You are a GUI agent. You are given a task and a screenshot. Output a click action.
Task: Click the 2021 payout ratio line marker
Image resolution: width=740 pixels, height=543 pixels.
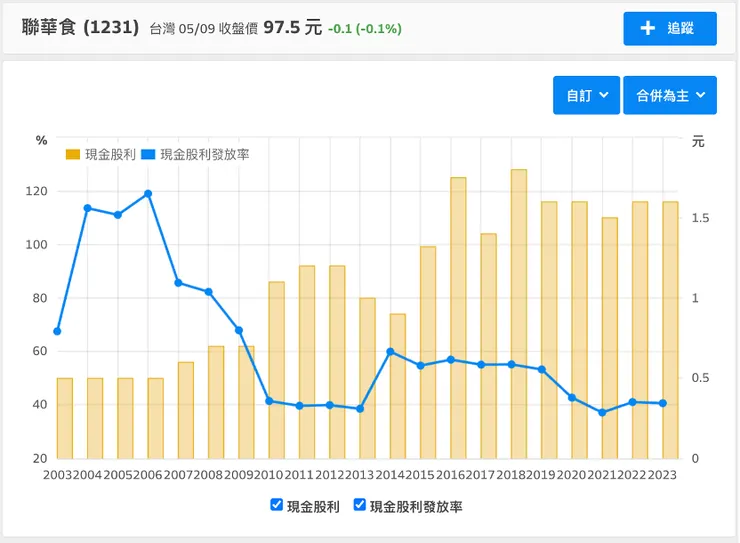tap(602, 412)
